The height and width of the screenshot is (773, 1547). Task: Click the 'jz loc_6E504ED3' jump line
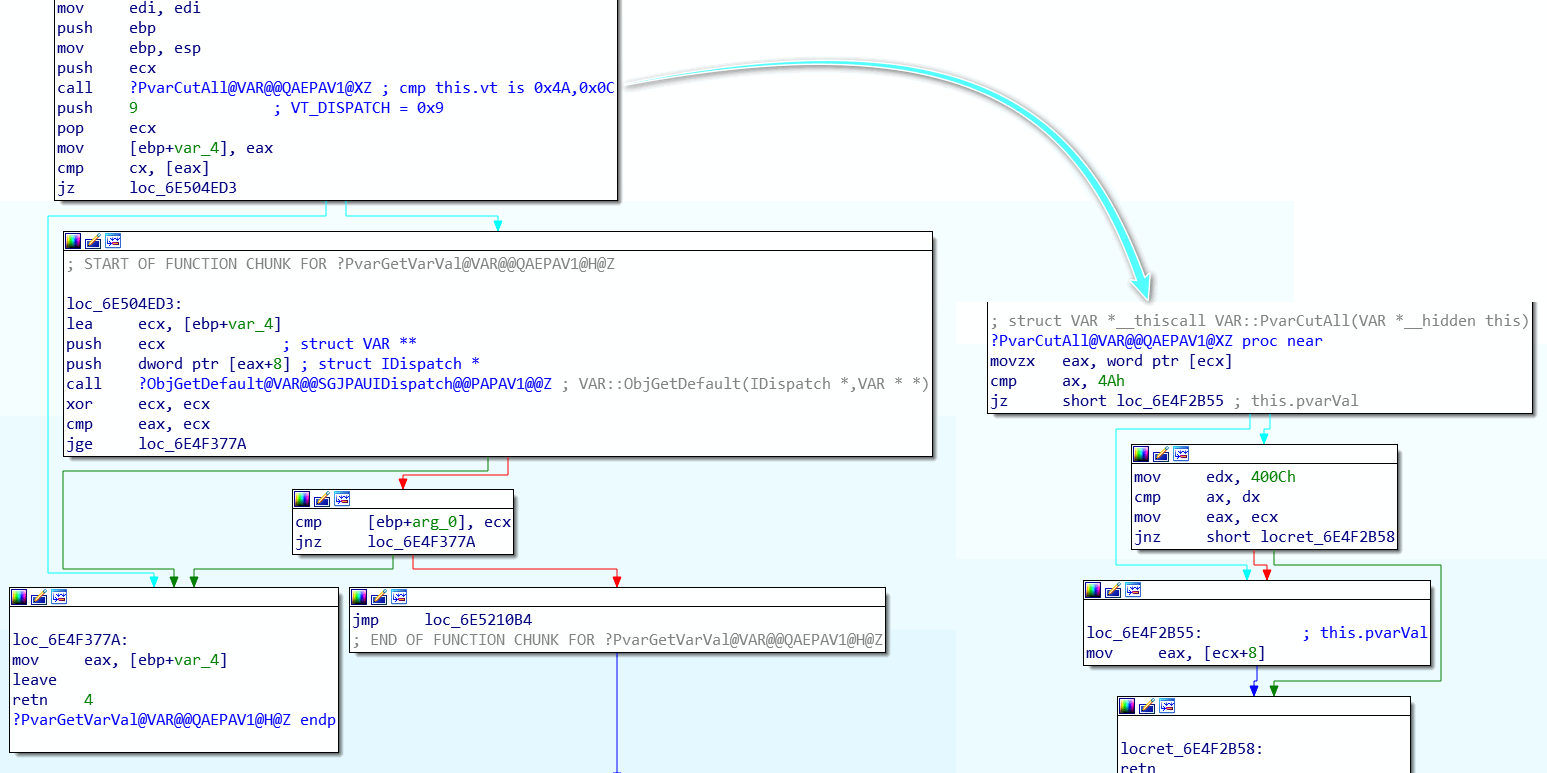[147, 188]
